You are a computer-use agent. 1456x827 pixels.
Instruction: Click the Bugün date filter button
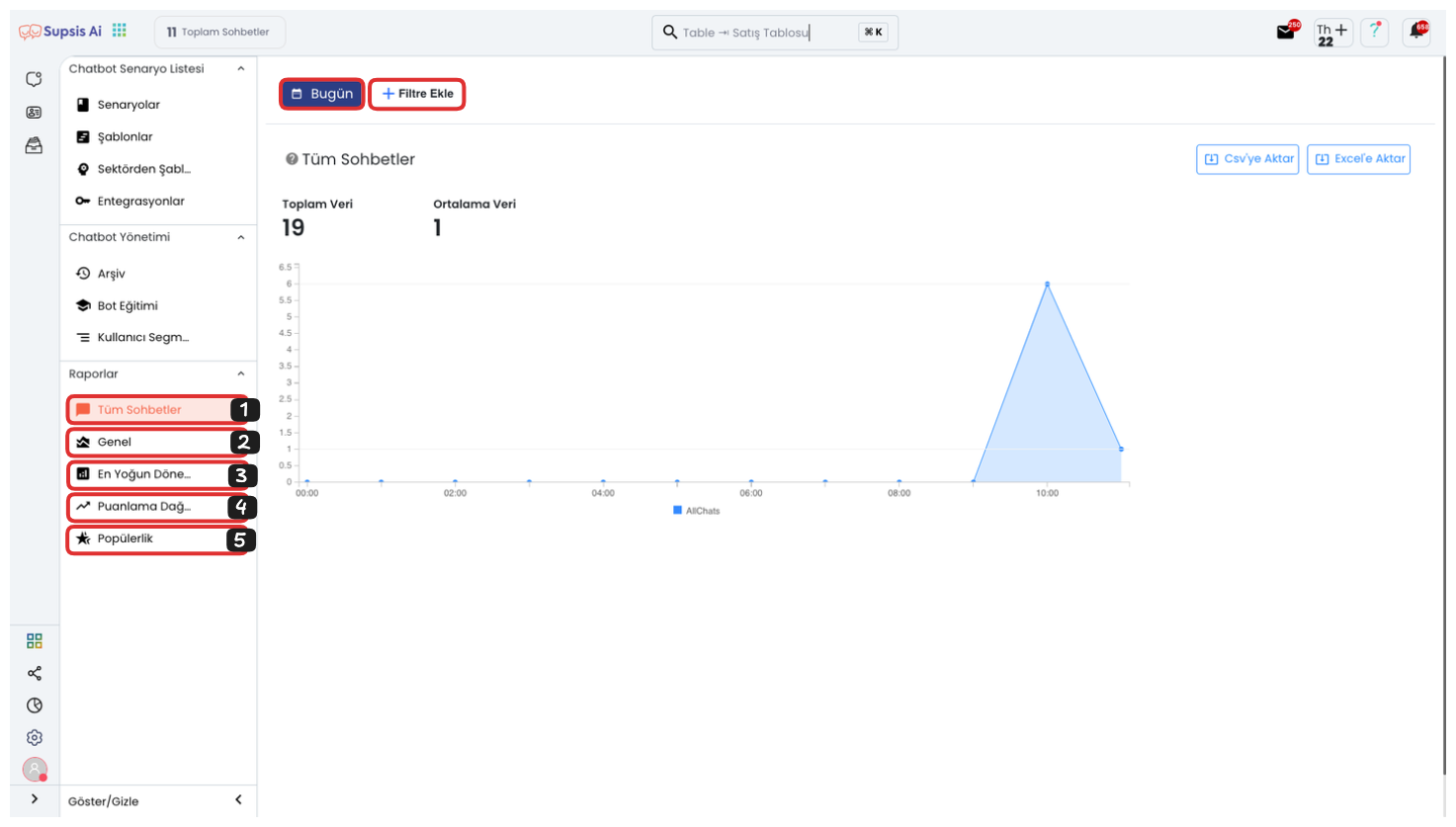tap(322, 94)
